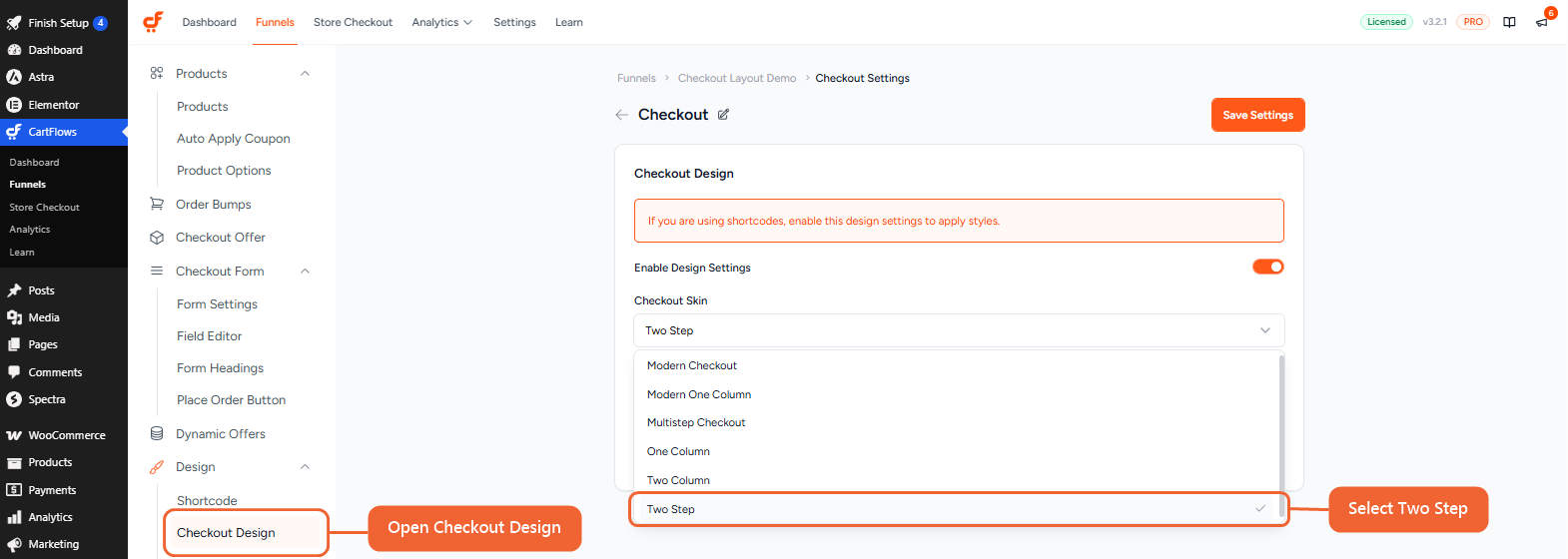Image resolution: width=1568 pixels, height=559 pixels.
Task: Click the Media sidebar icon
Action: [x=14, y=317]
